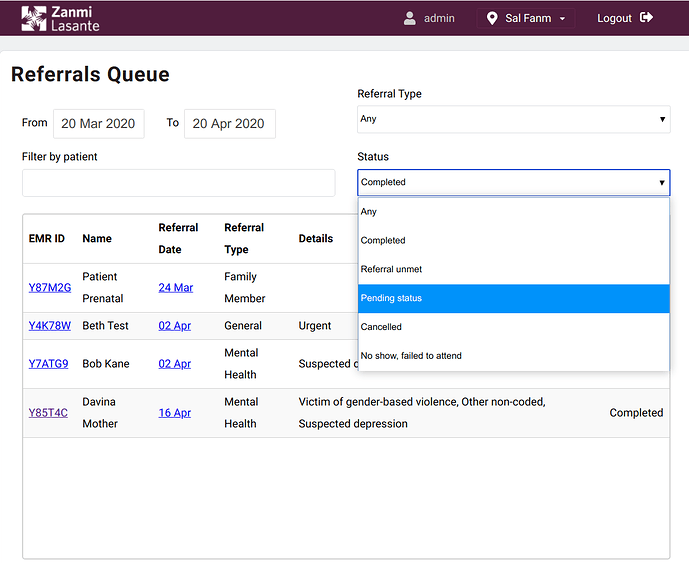The width and height of the screenshot is (689, 563).
Task: Click the Family Member referral type cell
Action: (245, 288)
